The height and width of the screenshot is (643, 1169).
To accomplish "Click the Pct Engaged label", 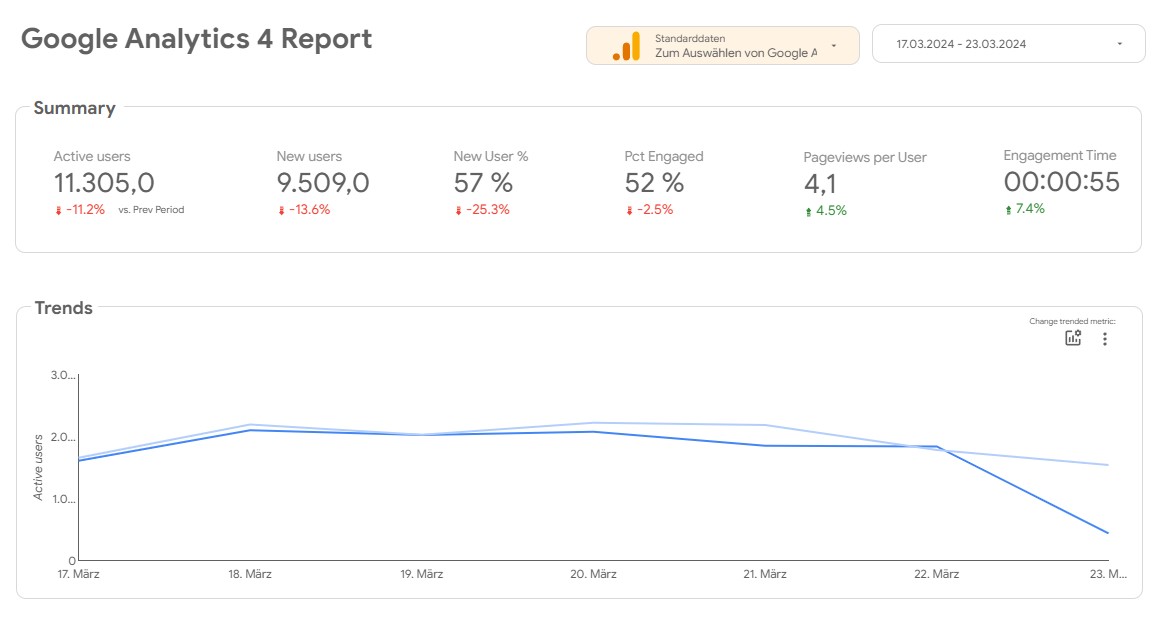I will [x=664, y=157].
